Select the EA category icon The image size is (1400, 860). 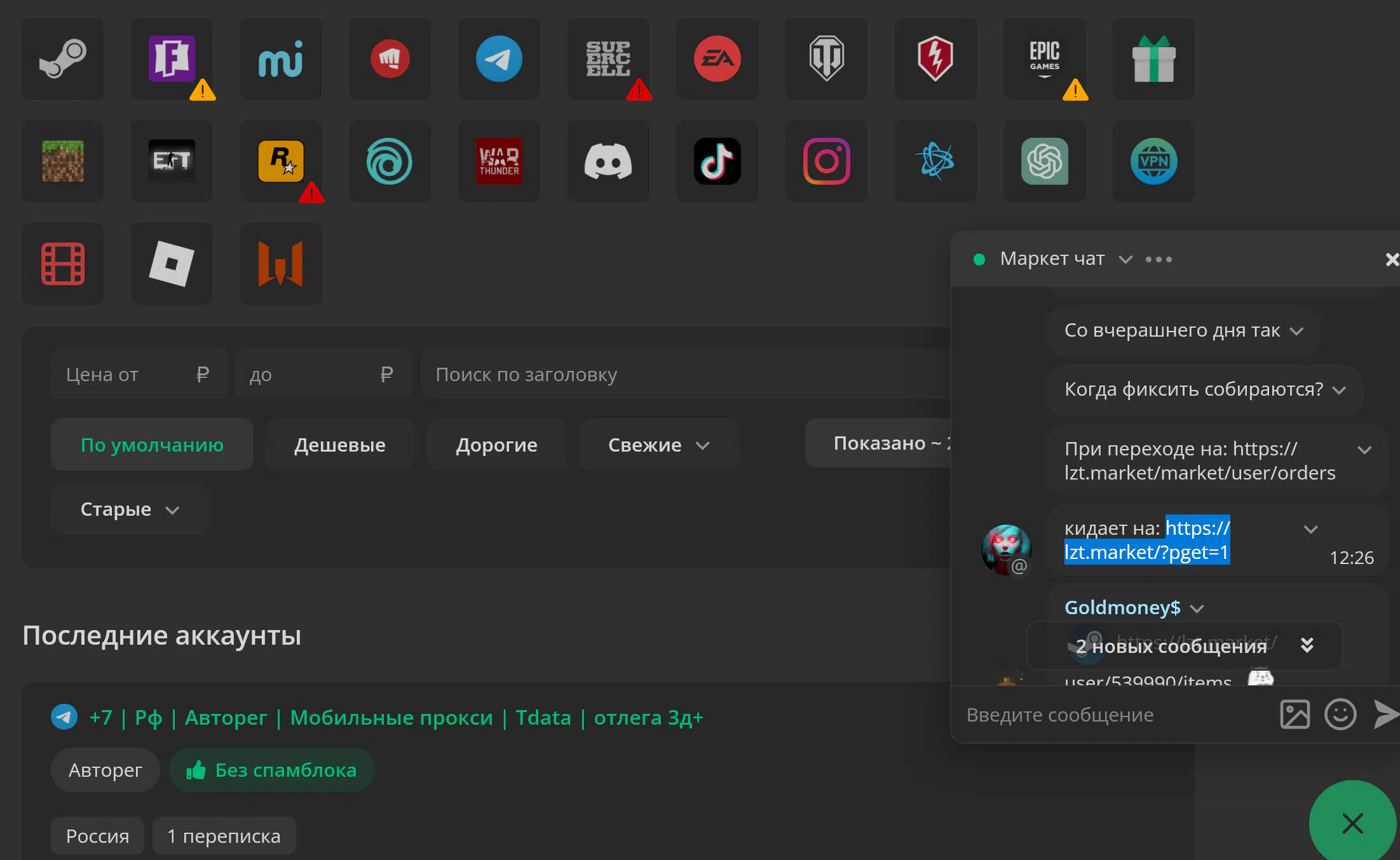coord(717,58)
